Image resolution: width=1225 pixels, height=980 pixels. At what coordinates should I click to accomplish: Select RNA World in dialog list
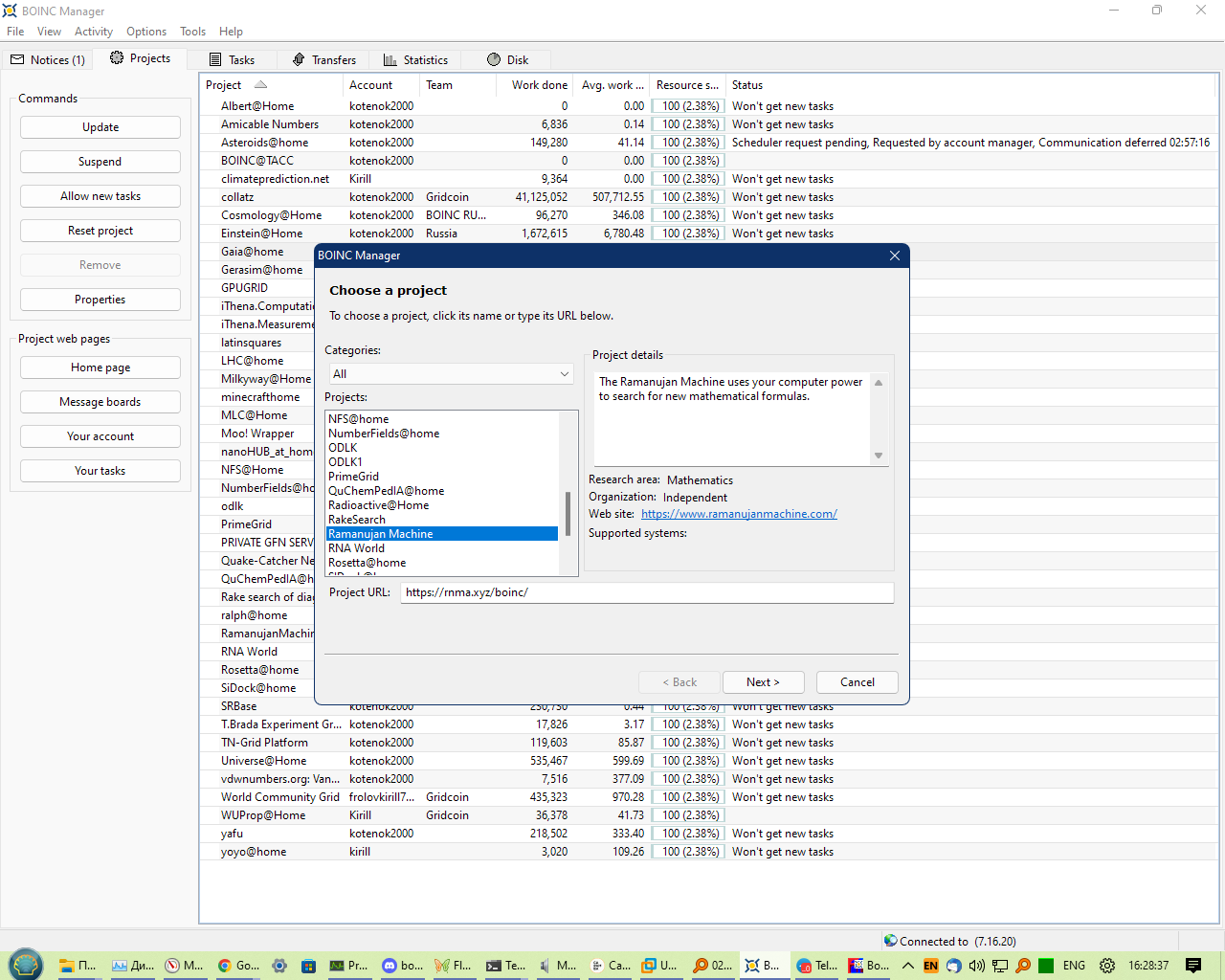(x=441, y=548)
